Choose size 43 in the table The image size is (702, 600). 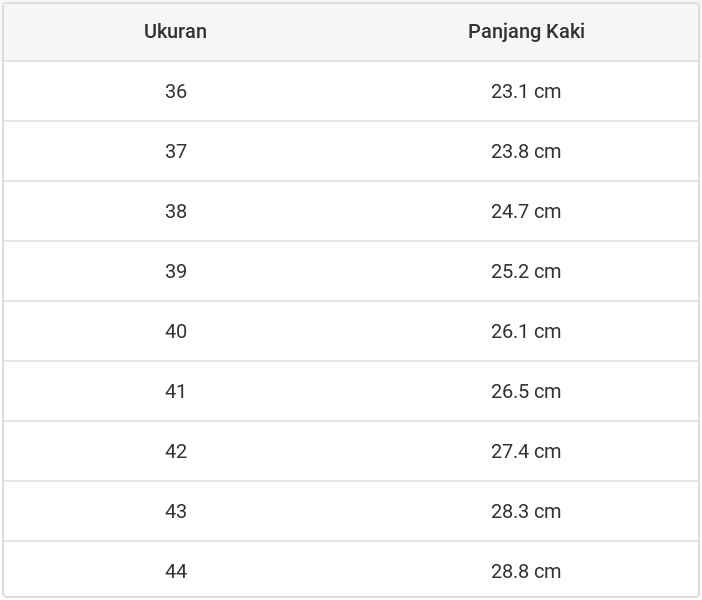click(x=176, y=511)
